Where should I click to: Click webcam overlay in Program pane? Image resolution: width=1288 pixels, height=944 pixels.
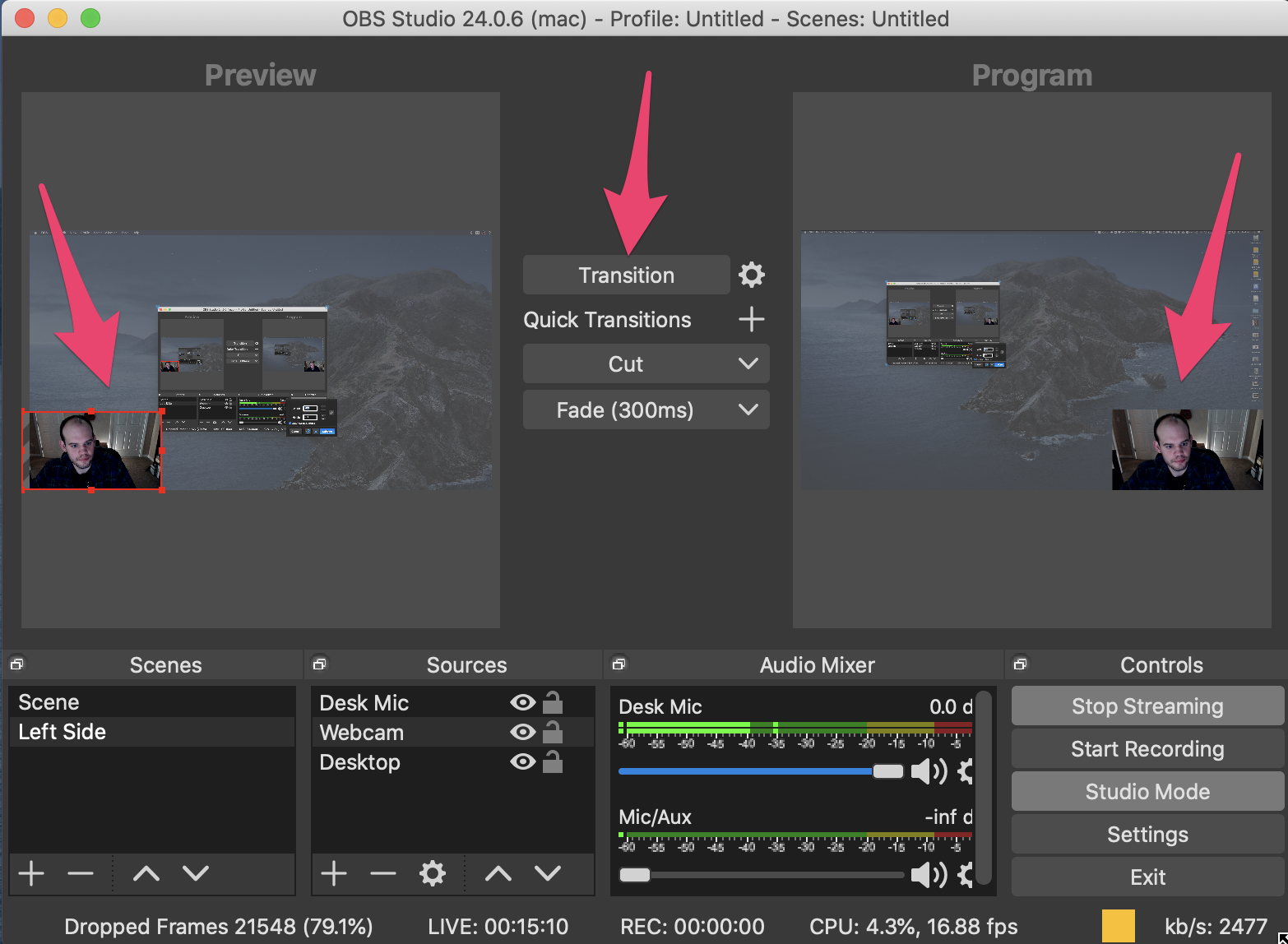coord(1187,450)
